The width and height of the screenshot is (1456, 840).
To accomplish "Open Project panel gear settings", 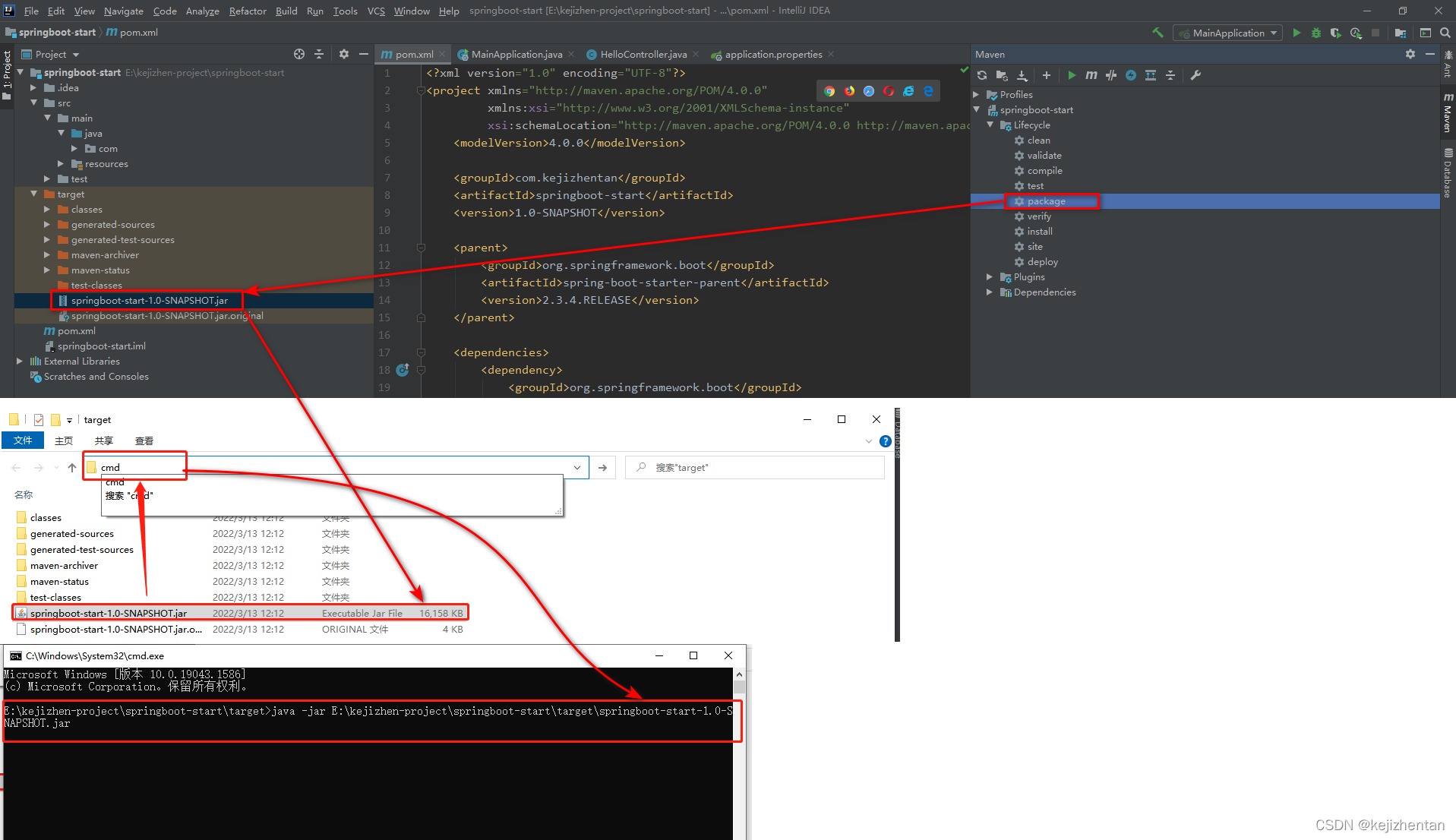I will coord(344,54).
